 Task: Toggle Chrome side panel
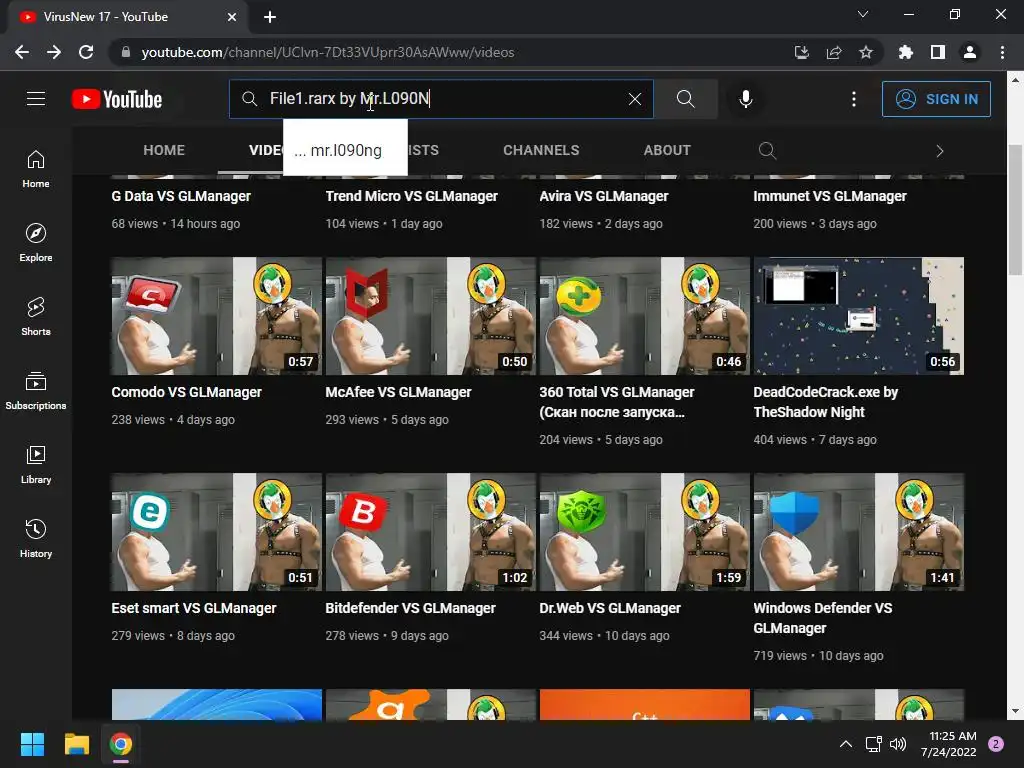(x=938, y=52)
